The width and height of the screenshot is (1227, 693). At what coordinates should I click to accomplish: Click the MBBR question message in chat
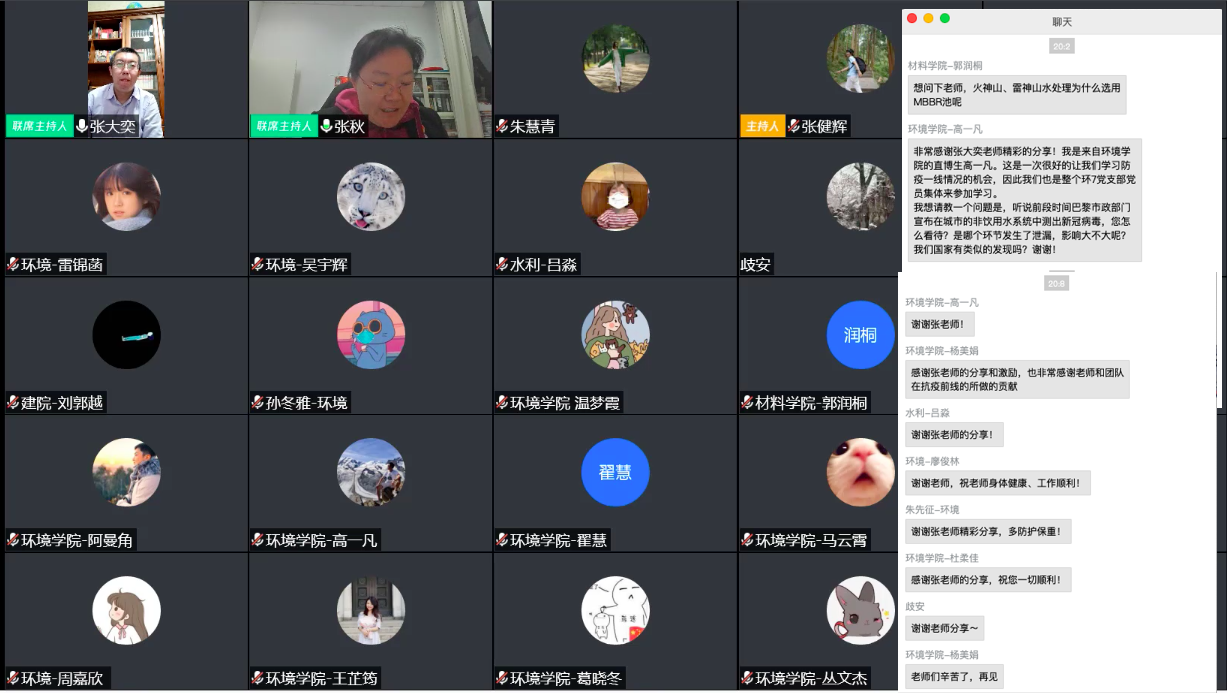pos(1015,95)
